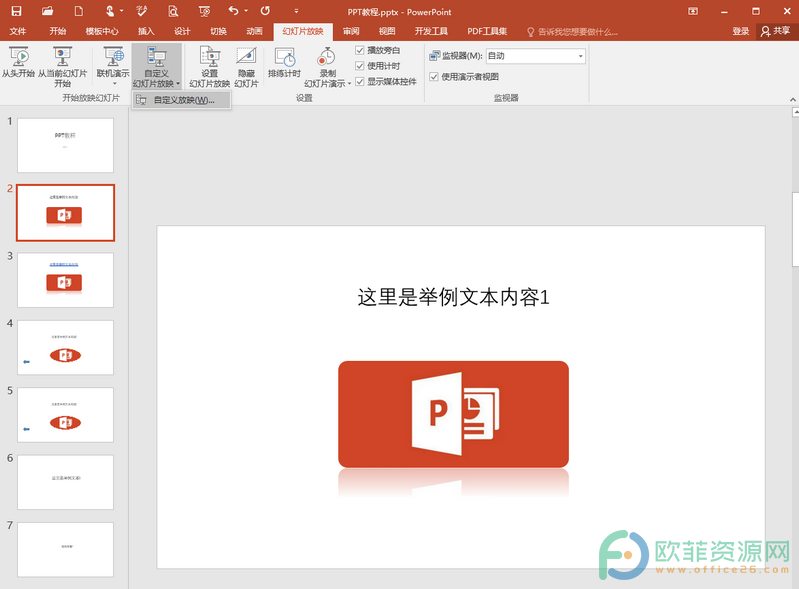Select slide 1 thumbnail titled PPT教程
Image resolution: width=799 pixels, height=589 pixels.
click(x=65, y=145)
